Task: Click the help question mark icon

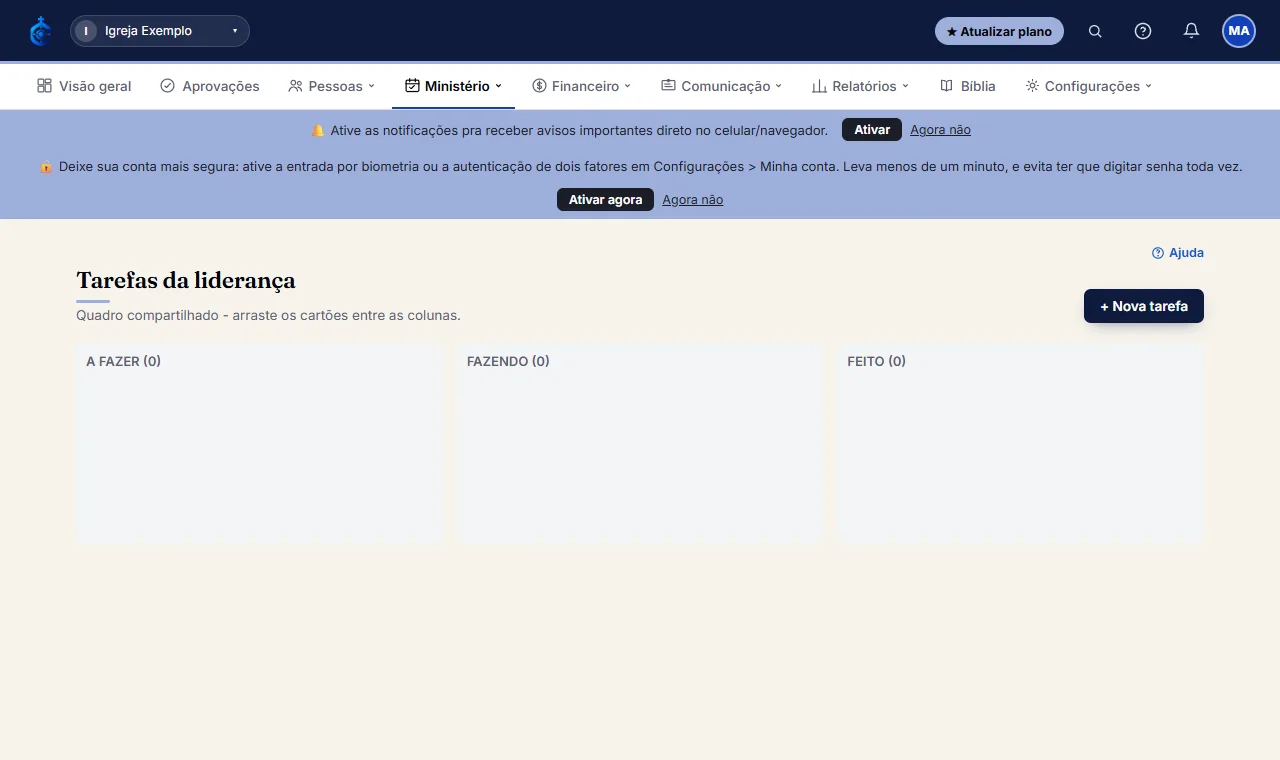Action: pos(1143,31)
